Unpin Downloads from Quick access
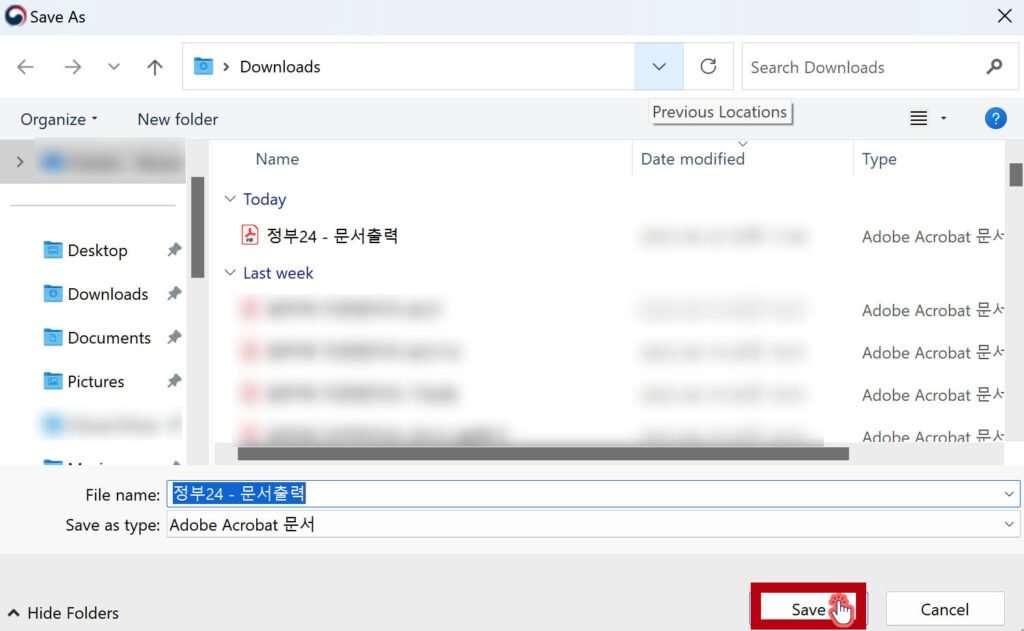This screenshot has width=1024, height=631. click(174, 293)
